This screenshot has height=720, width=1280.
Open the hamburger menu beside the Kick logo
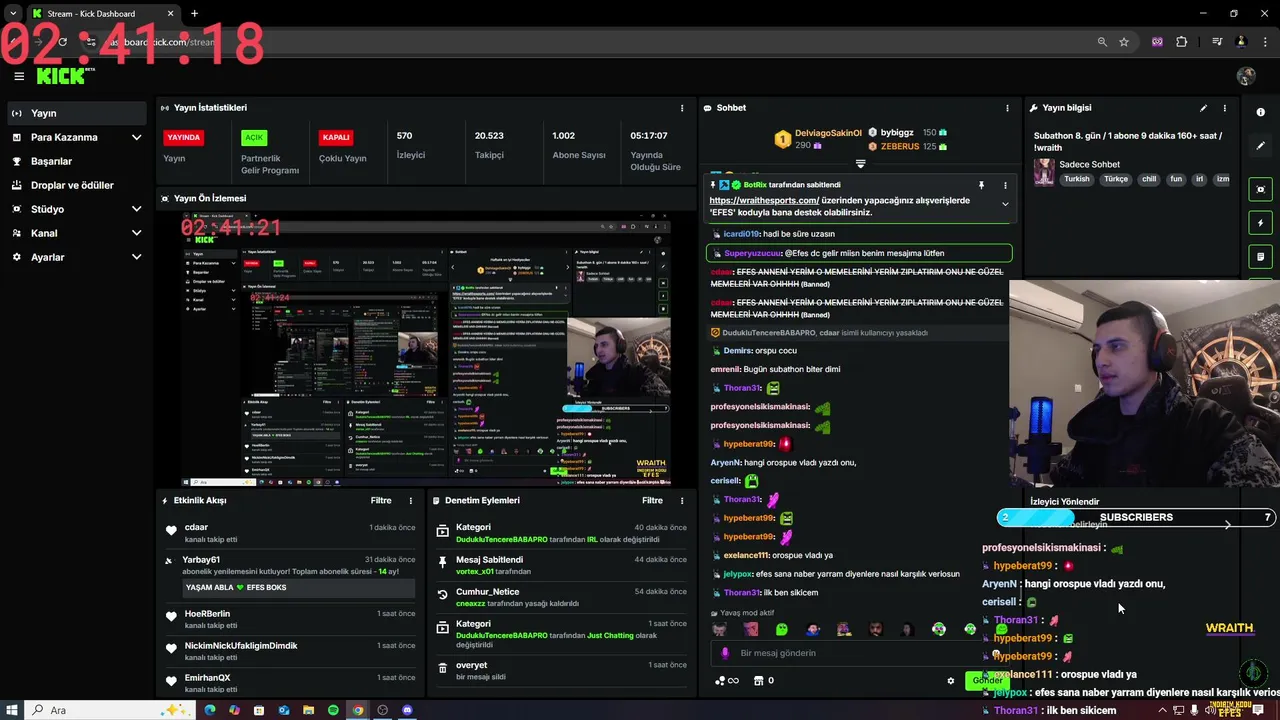[x=19, y=76]
